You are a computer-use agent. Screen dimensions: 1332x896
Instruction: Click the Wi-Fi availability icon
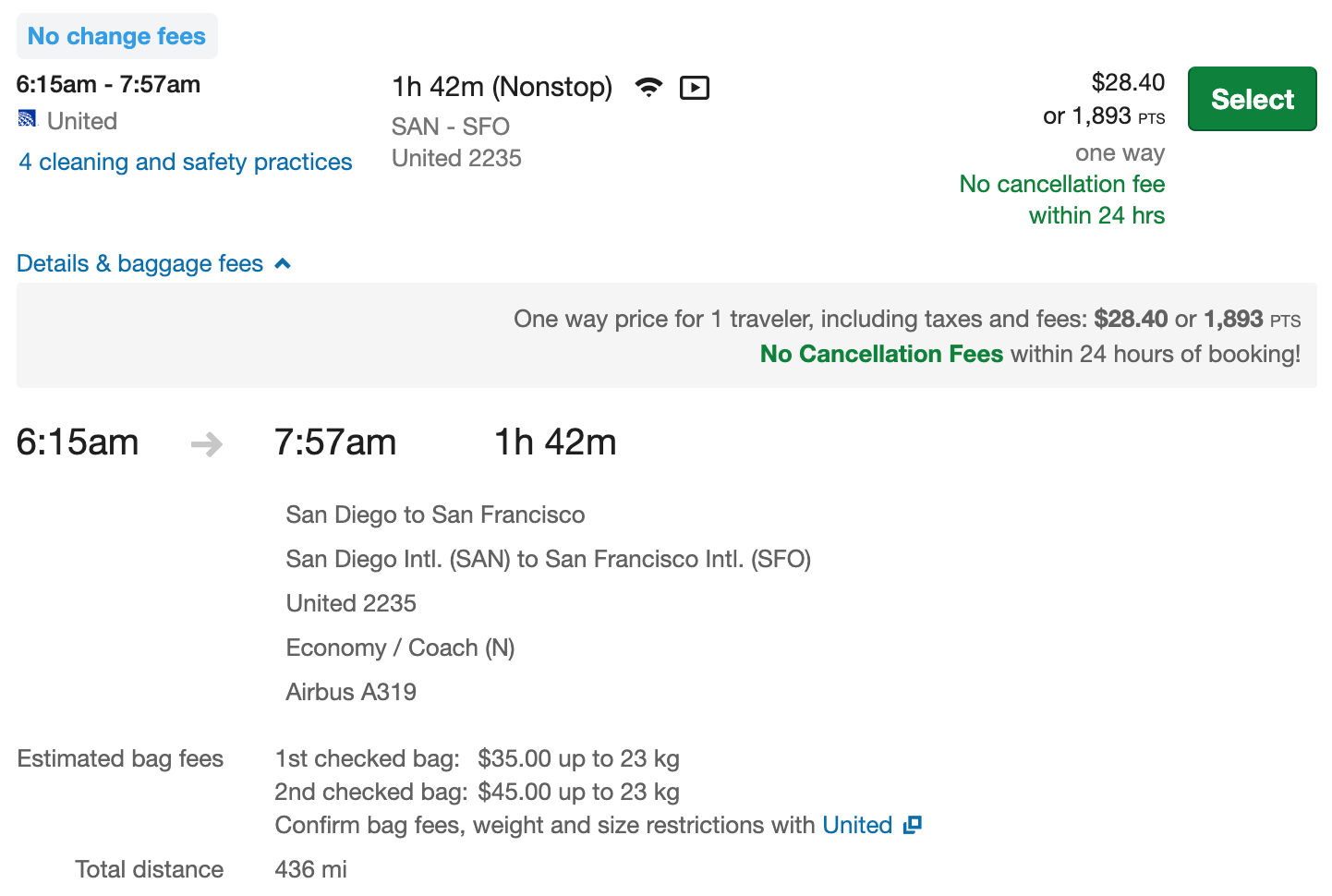click(x=649, y=87)
